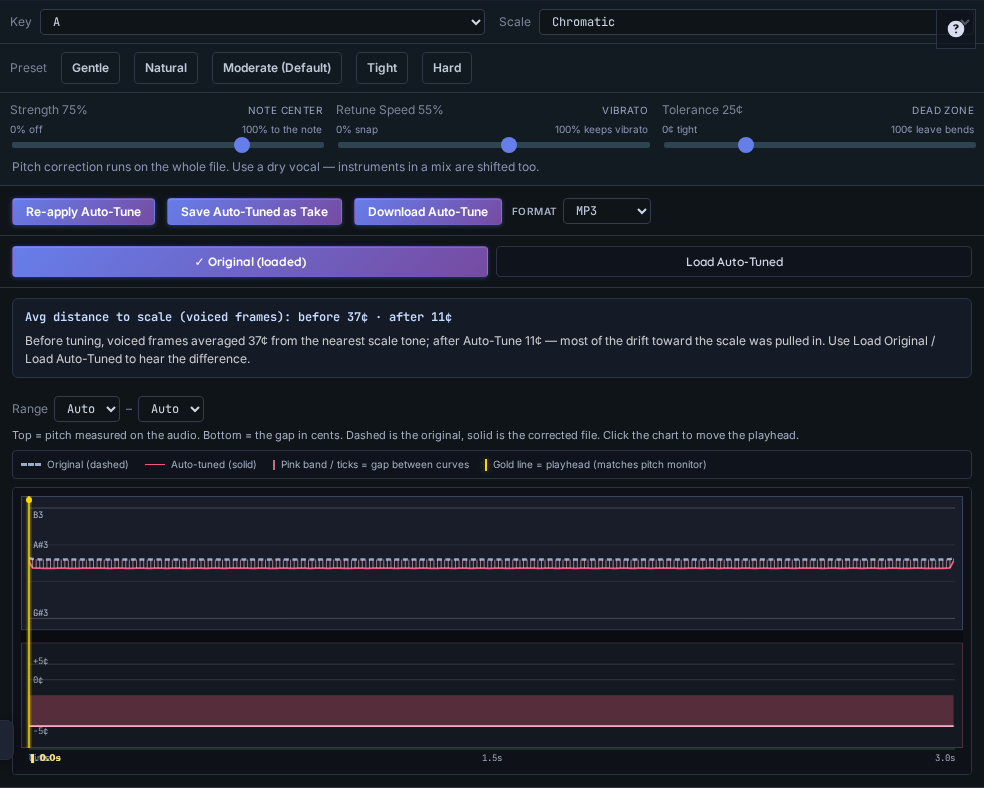The image size is (984, 789).
Task: Adjust the Strength slider handle
Action: point(242,145)
